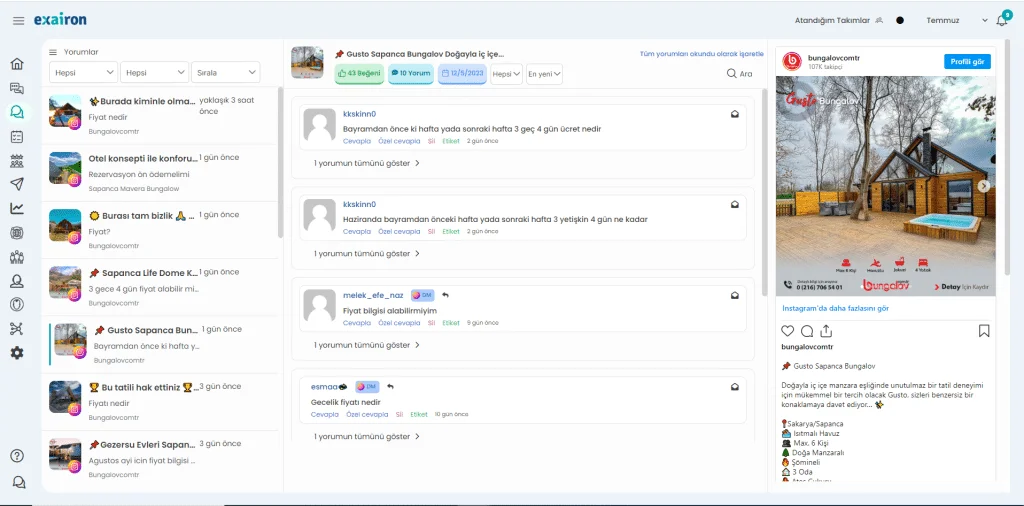The height and width of the screenshot is (506, 1024).
Task: Open the Temmuz user dropdown
Action: [x=957, y=20]
